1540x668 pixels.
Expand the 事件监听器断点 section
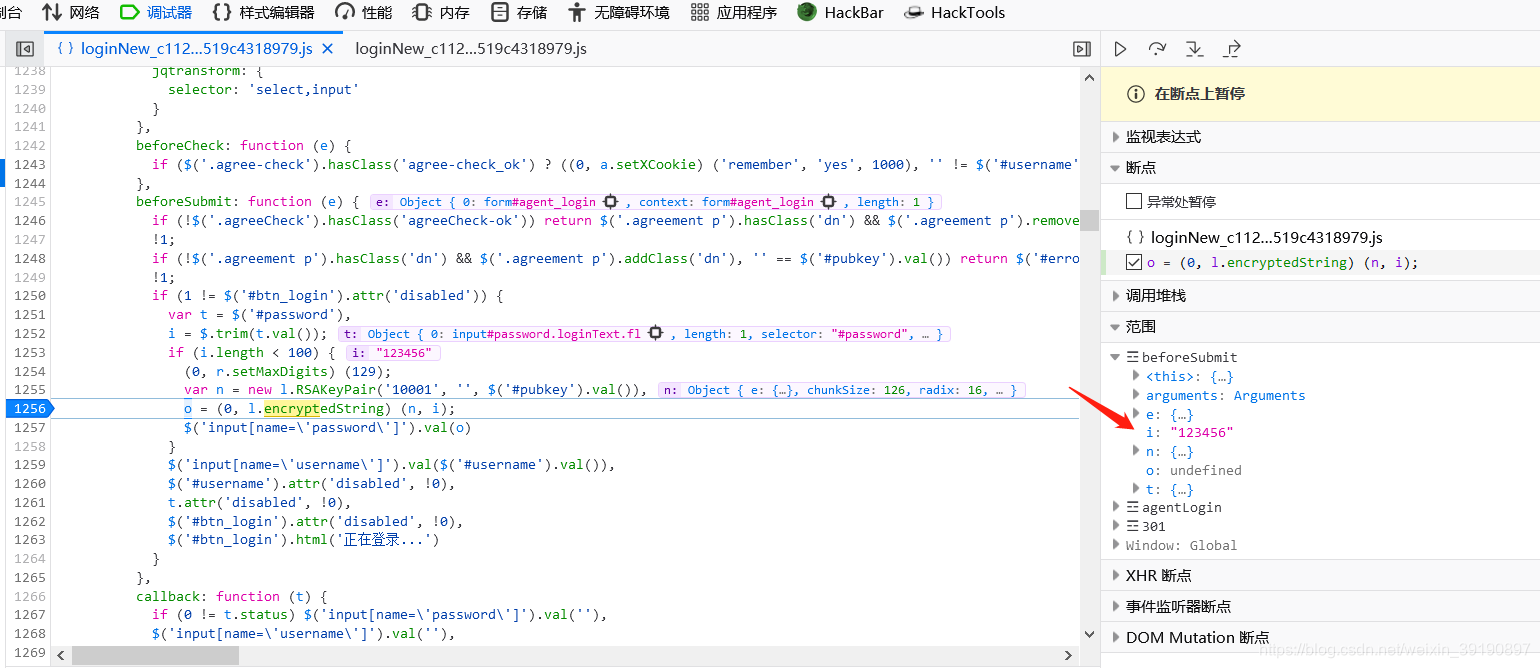(1320, 607)
